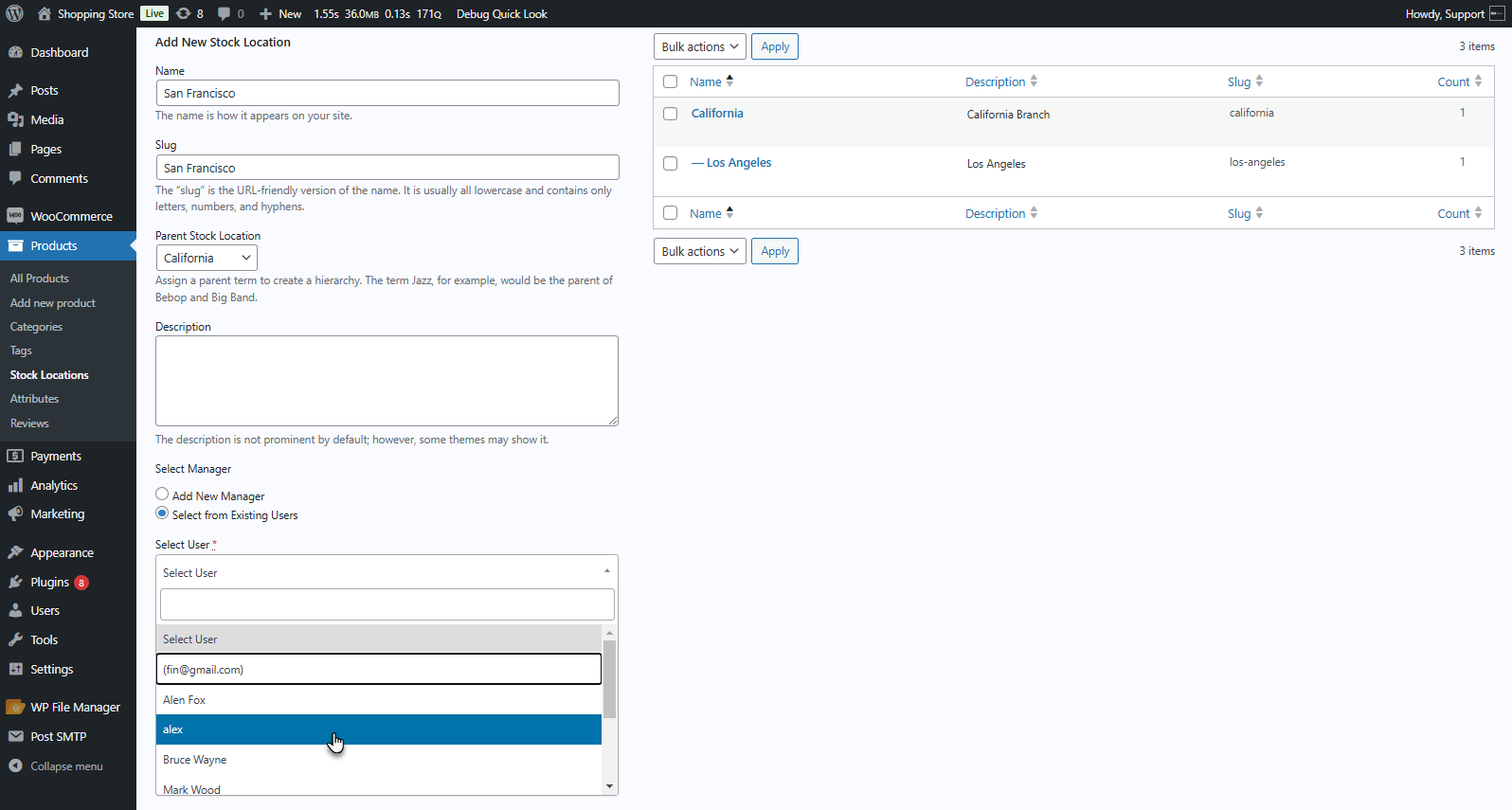This screenshot has height=810, width=1512.
Task: Click the Media sidebar icon
Action: point(15,119)
